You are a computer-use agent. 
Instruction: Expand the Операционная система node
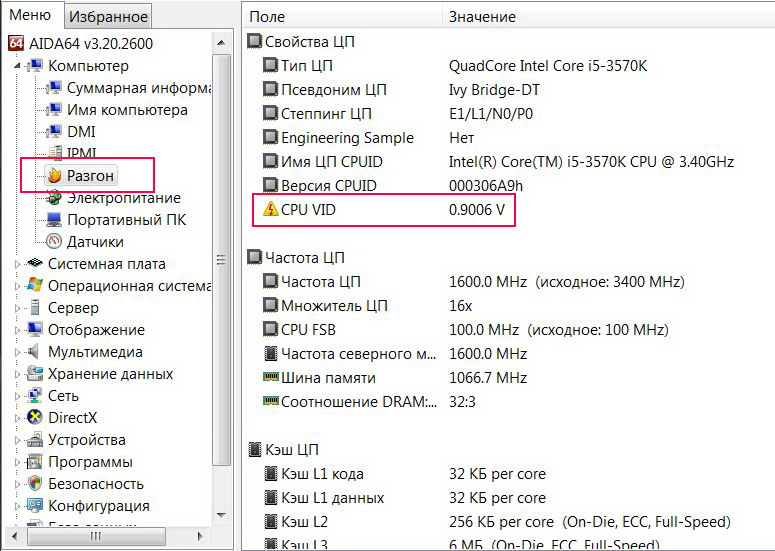pos(17,286)
